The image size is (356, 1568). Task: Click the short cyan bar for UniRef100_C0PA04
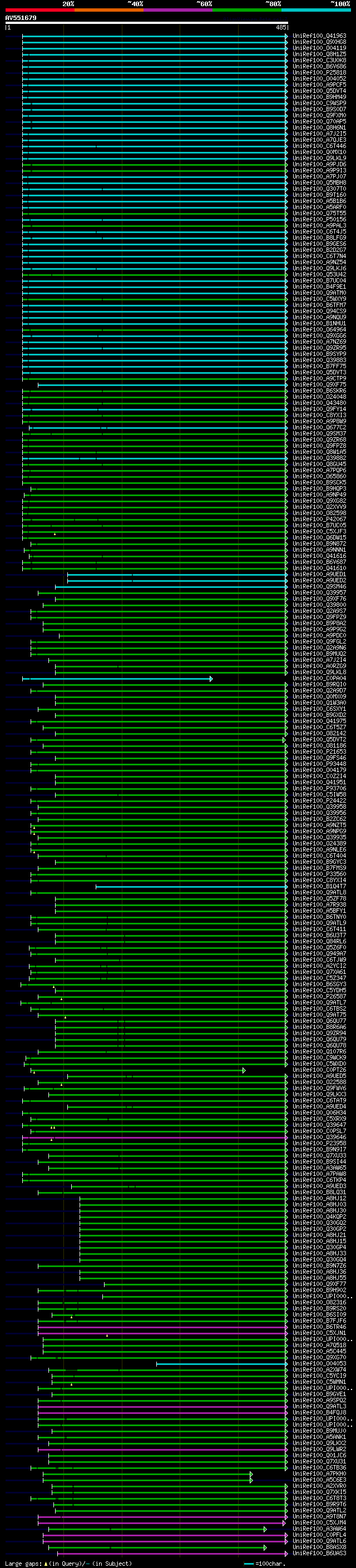click(x=117, y=679)
